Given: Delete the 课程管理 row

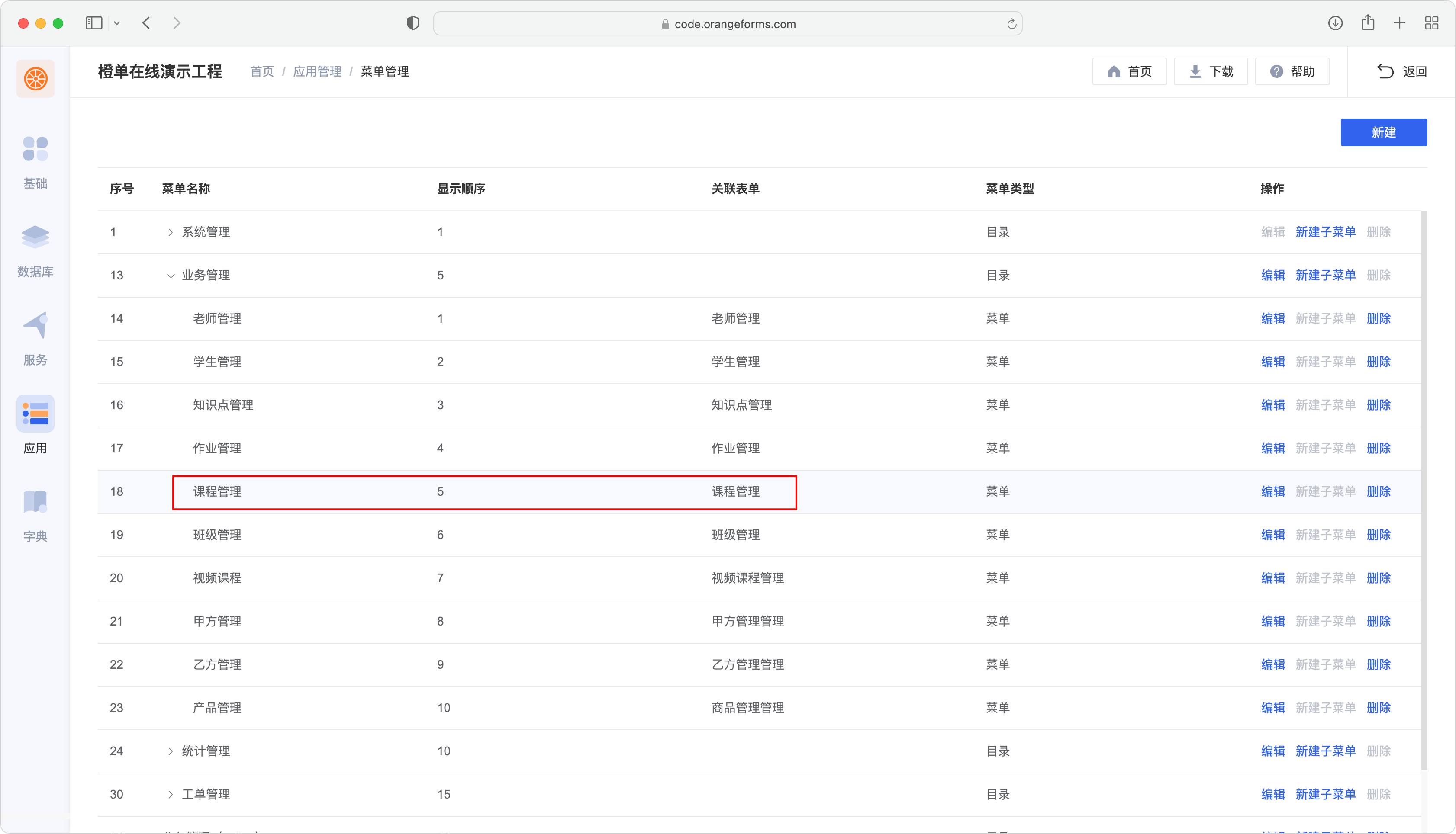Looking at the screenshot, I should 1379,491.
